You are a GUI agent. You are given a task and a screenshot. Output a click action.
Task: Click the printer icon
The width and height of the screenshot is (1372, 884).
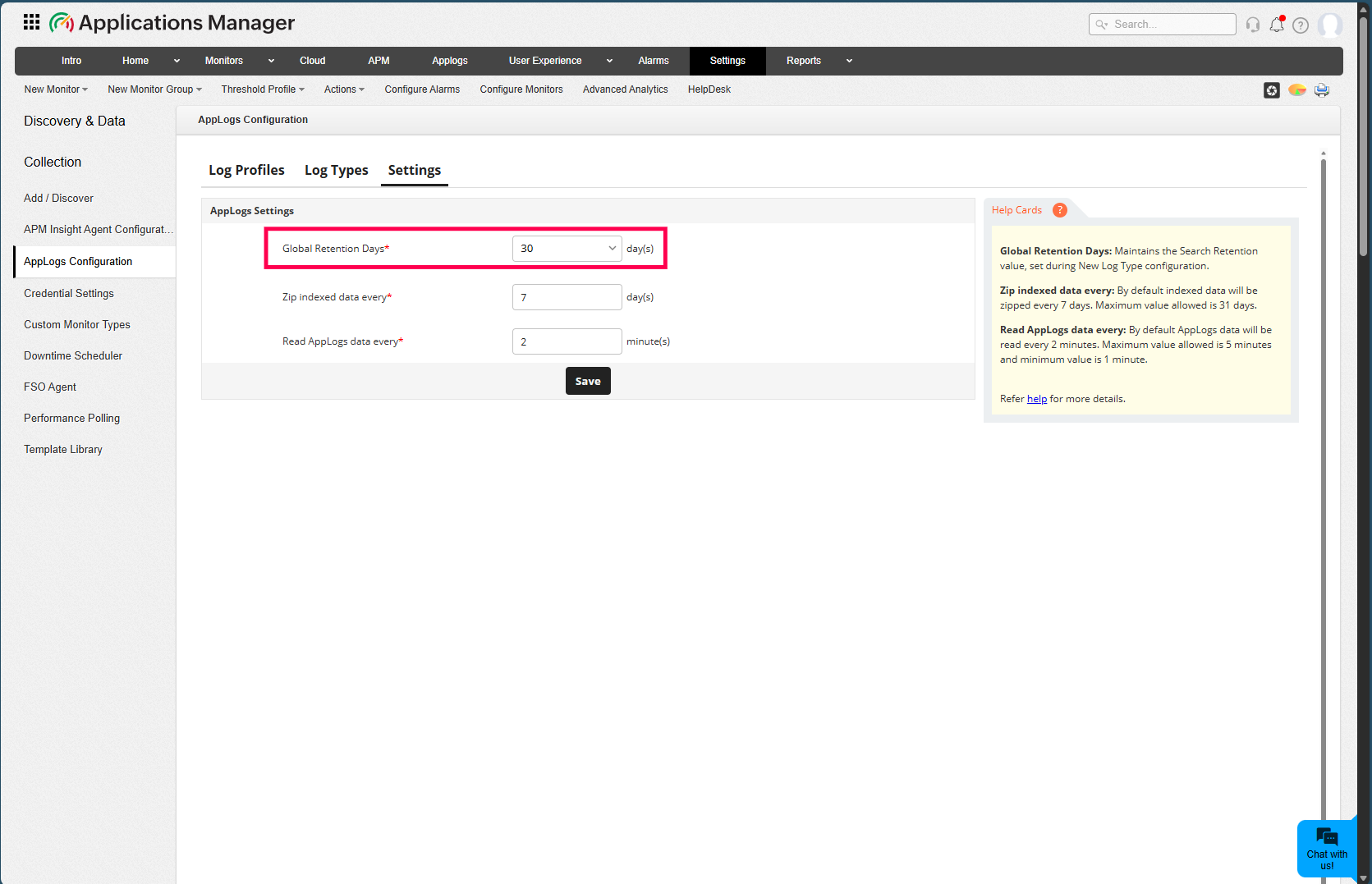pyautogui.click(x=1322, y=90)
